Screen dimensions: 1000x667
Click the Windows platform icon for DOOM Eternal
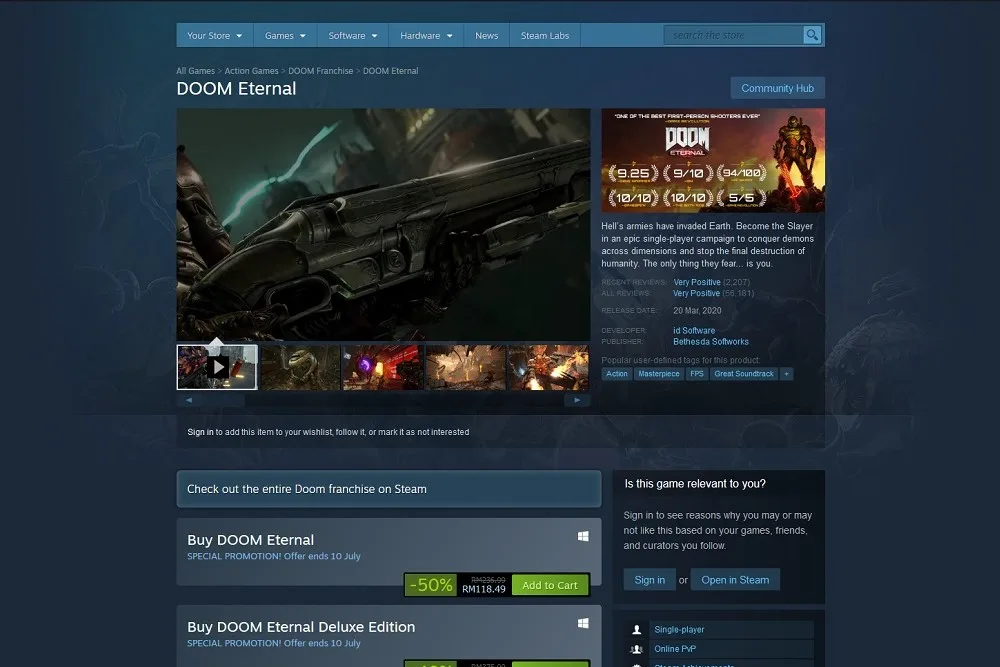pyautogui.click(x=583, y=536)
